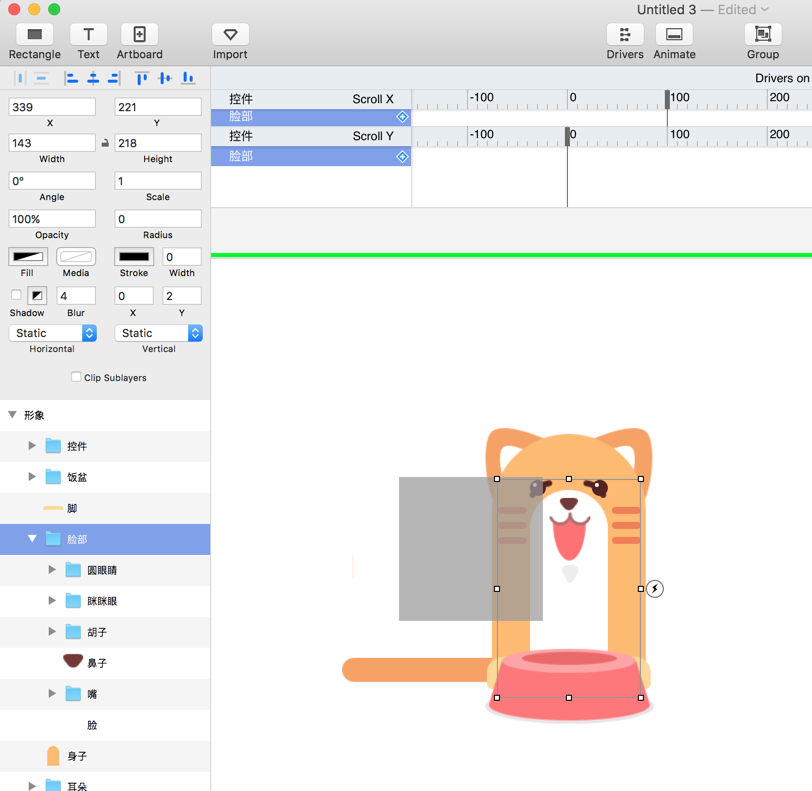Expand the 耳朵 folder
812x791 pixels.
[32, 786]
